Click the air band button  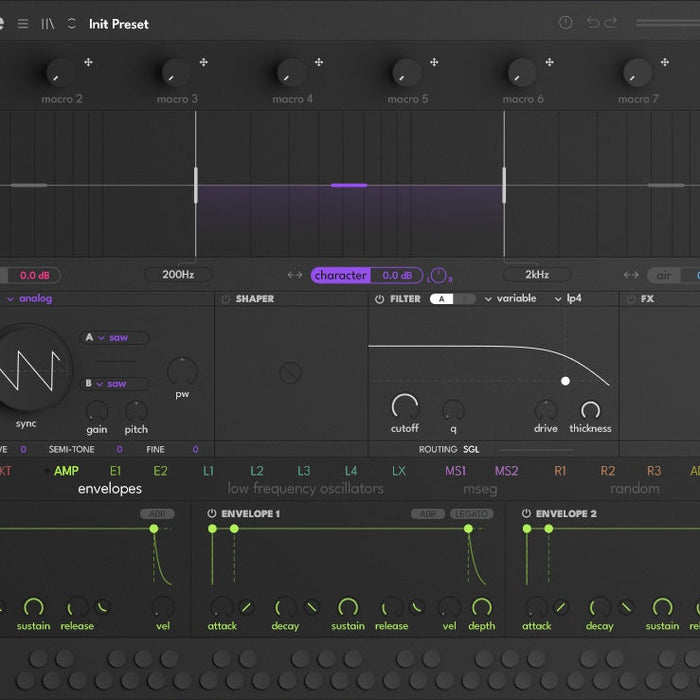664,275
